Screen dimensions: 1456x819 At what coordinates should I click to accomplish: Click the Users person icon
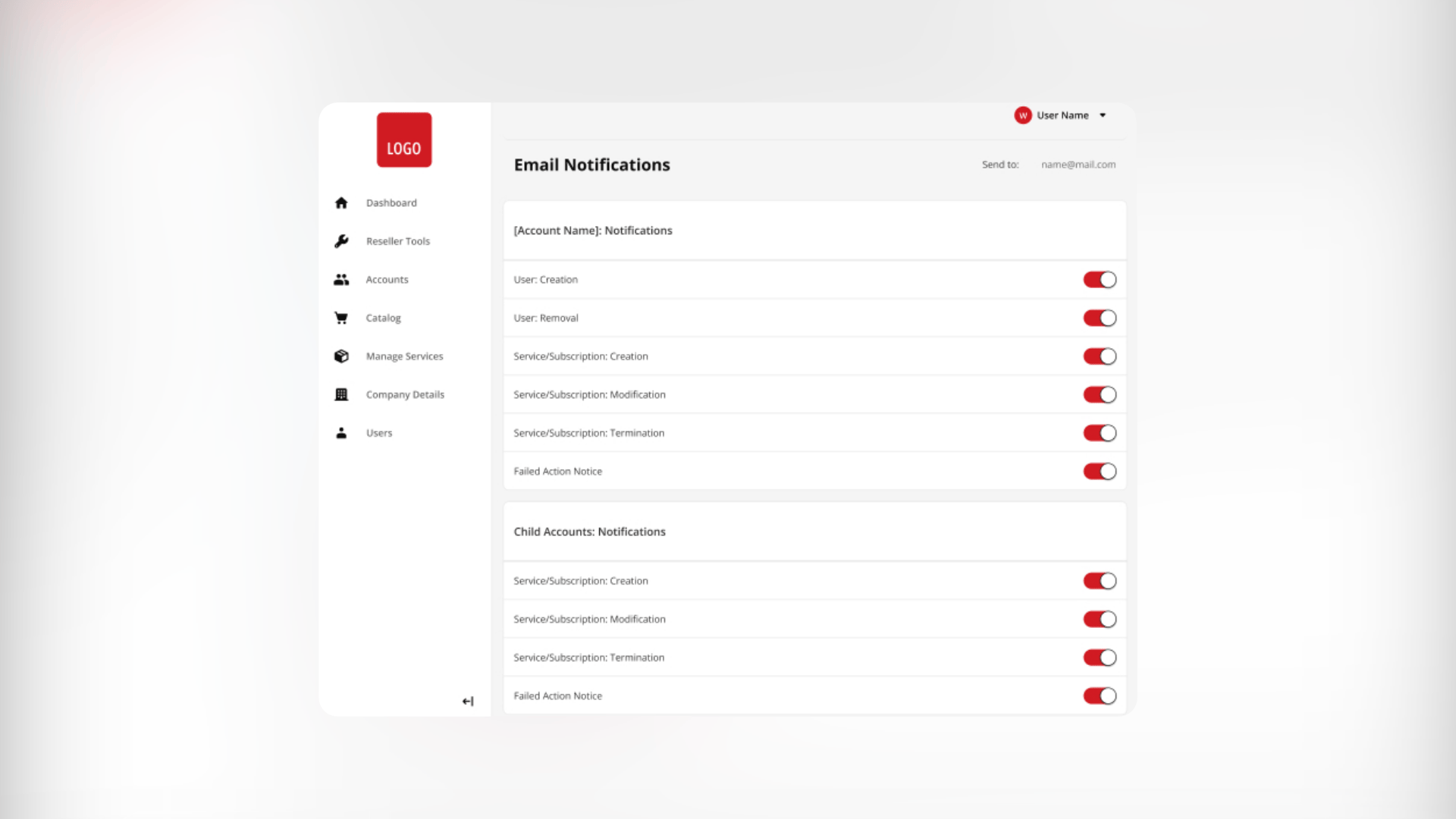pyautogui.click(x=341, y=433)
